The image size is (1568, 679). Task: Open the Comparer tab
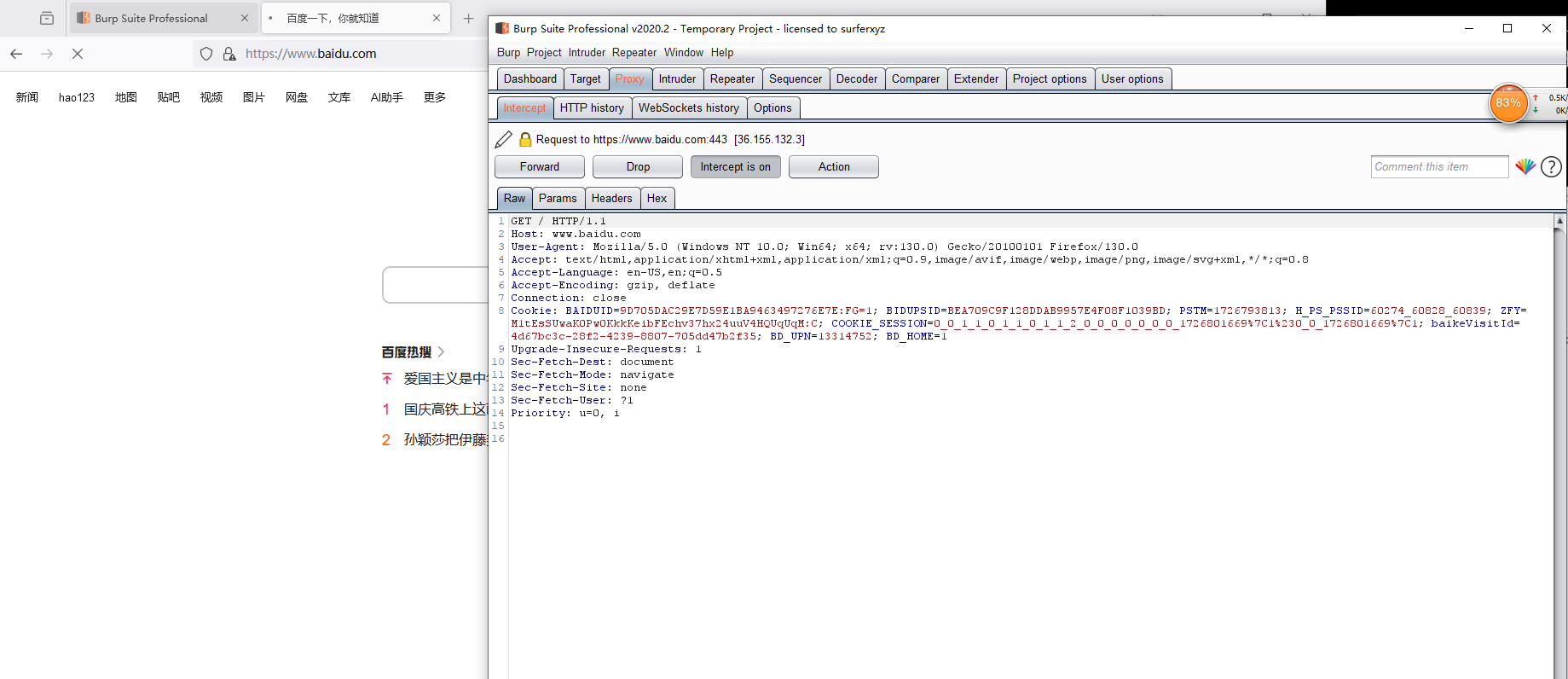tap(916, 78)
